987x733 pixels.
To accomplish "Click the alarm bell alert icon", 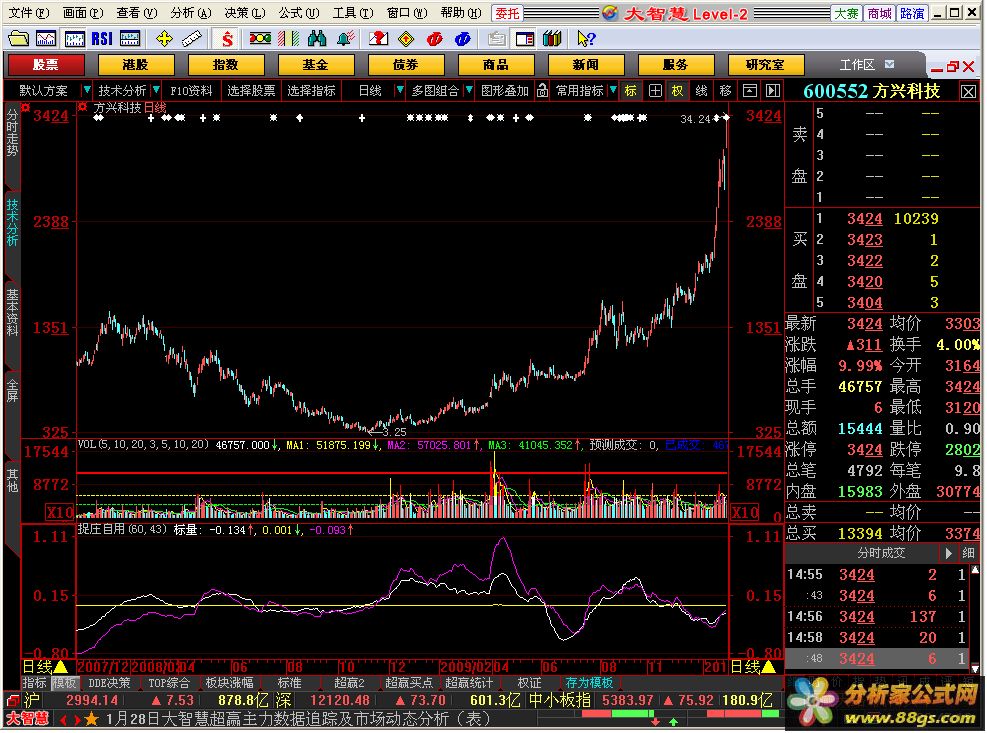I will coord(345,39).
